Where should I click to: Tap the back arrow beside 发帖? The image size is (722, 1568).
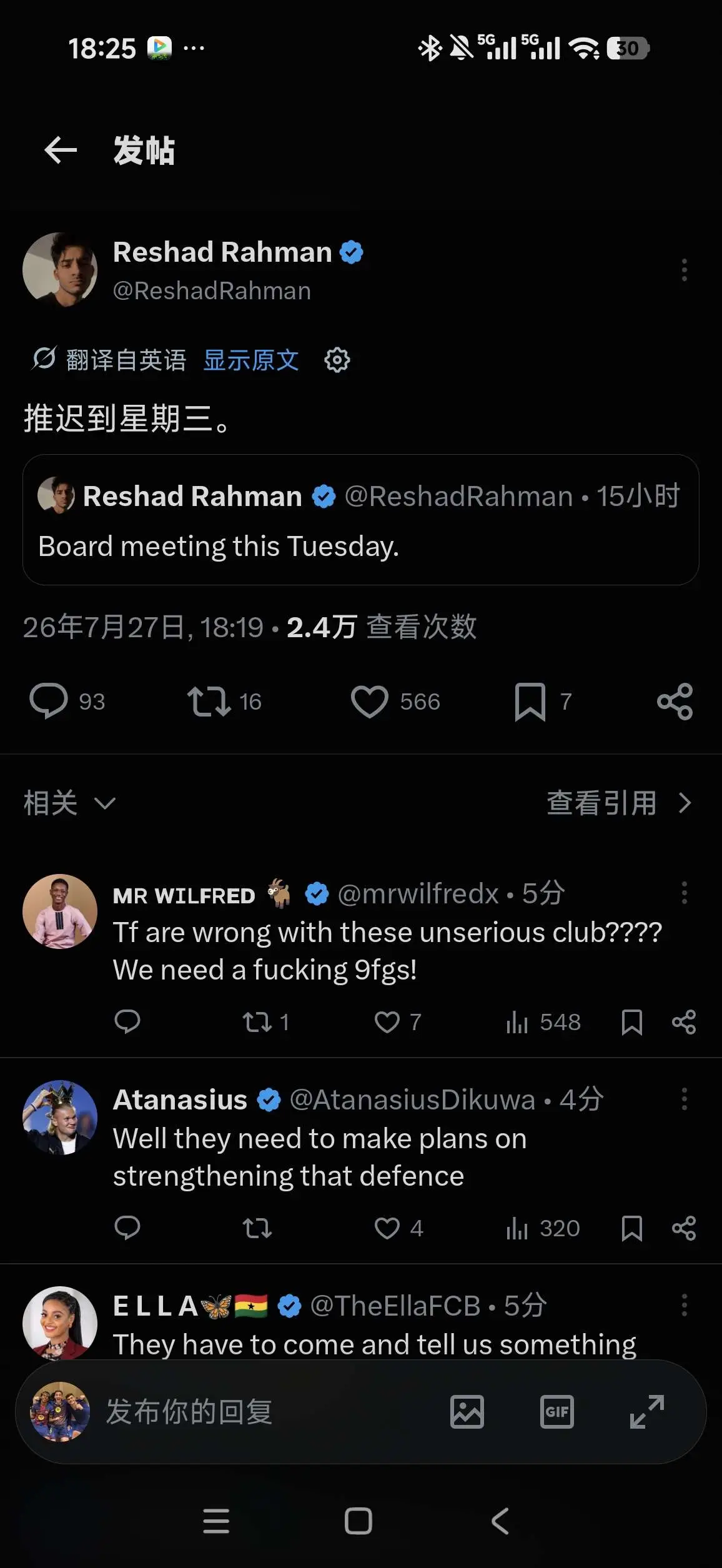[x=61, y=151]
